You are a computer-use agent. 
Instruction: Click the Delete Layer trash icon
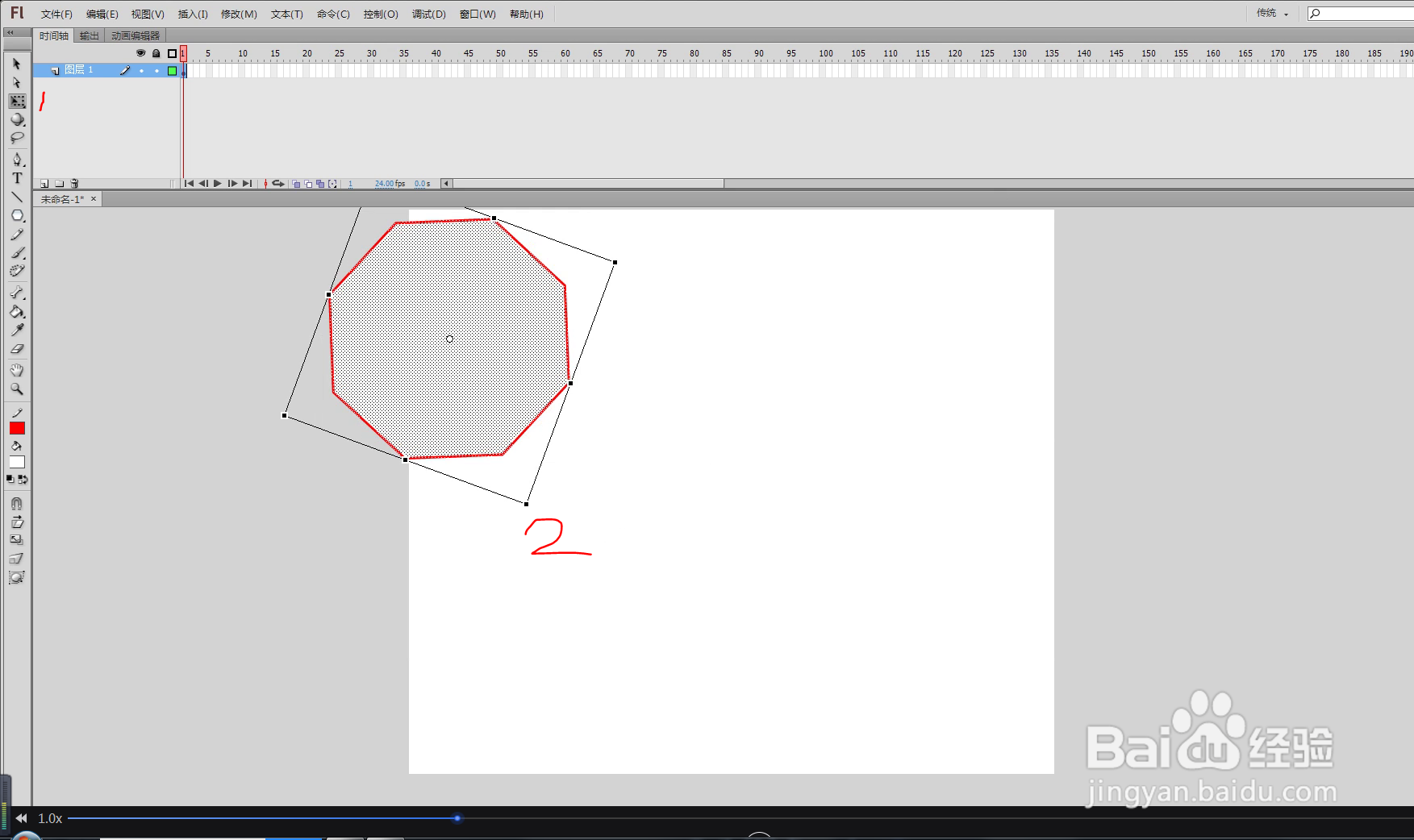tap(74, 183)
